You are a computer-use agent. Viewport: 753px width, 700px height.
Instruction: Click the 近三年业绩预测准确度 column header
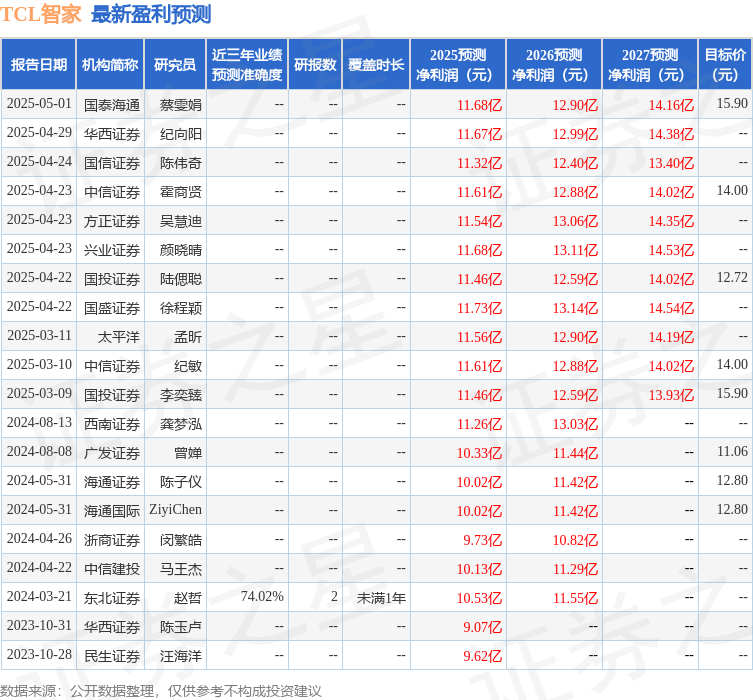[247, 64]
